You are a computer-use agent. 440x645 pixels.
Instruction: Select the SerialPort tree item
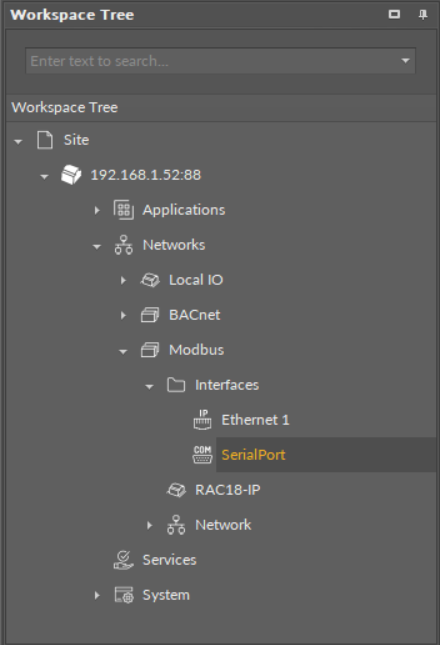tap(253, 455)
